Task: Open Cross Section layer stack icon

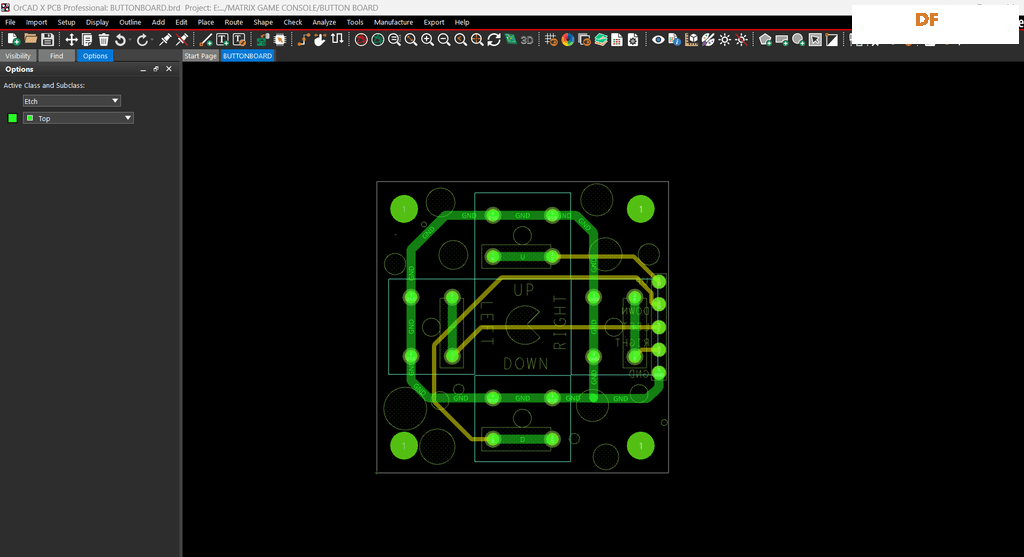Action: tap(601, 40)
